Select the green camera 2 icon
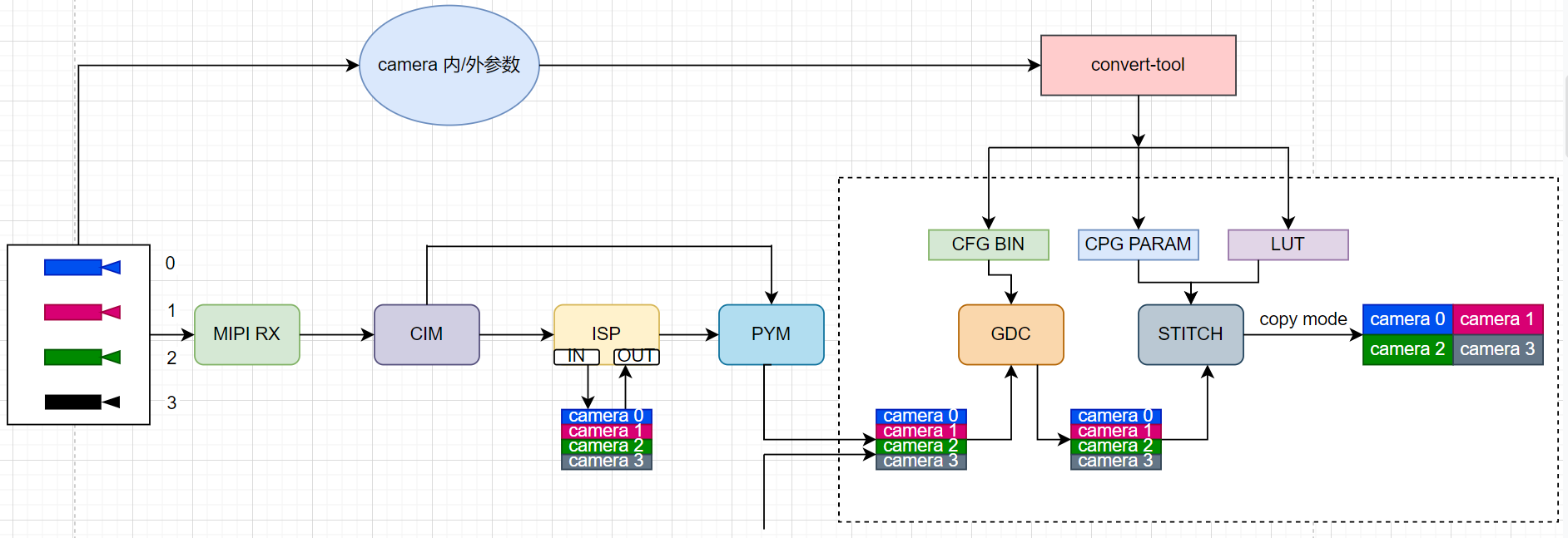 (82, 357)
